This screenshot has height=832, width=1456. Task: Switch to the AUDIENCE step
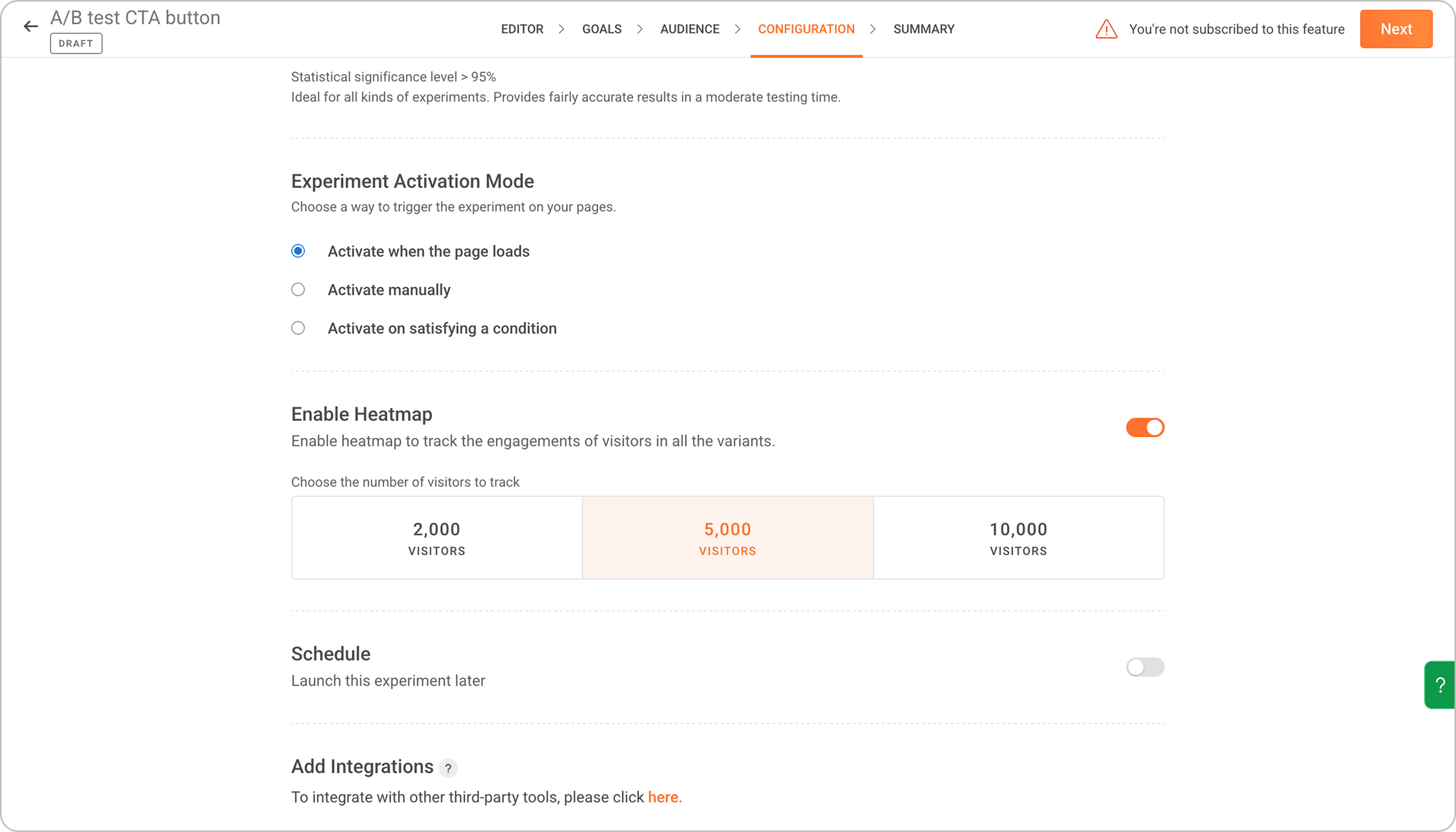(x=690, y=29)
